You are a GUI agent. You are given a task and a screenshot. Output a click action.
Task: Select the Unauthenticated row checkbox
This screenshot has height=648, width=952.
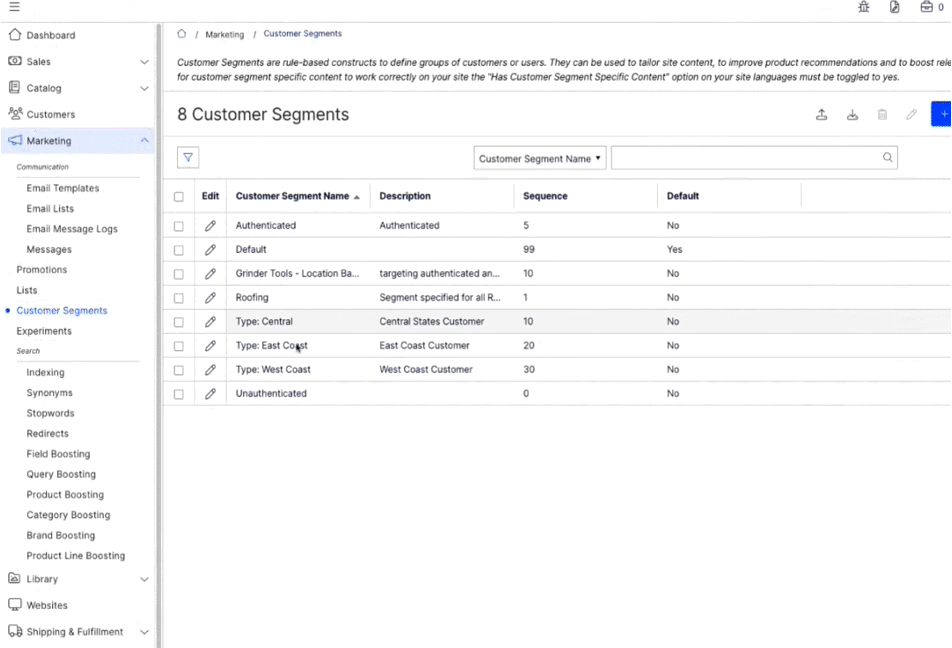179,394
